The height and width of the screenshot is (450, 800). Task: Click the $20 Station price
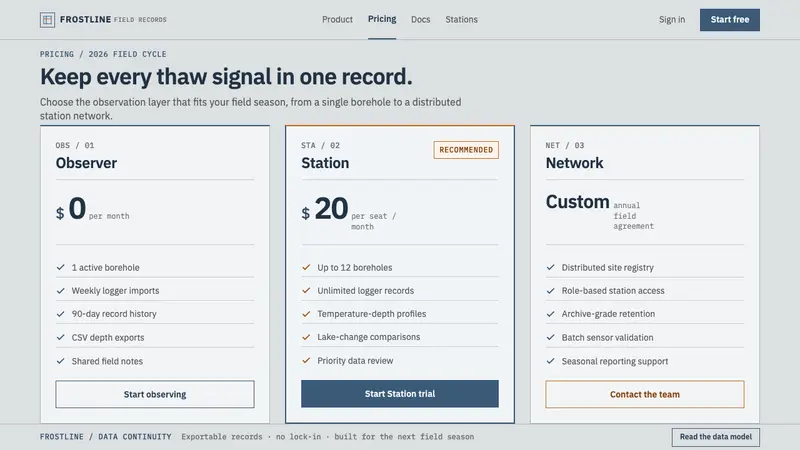[325, 209]
